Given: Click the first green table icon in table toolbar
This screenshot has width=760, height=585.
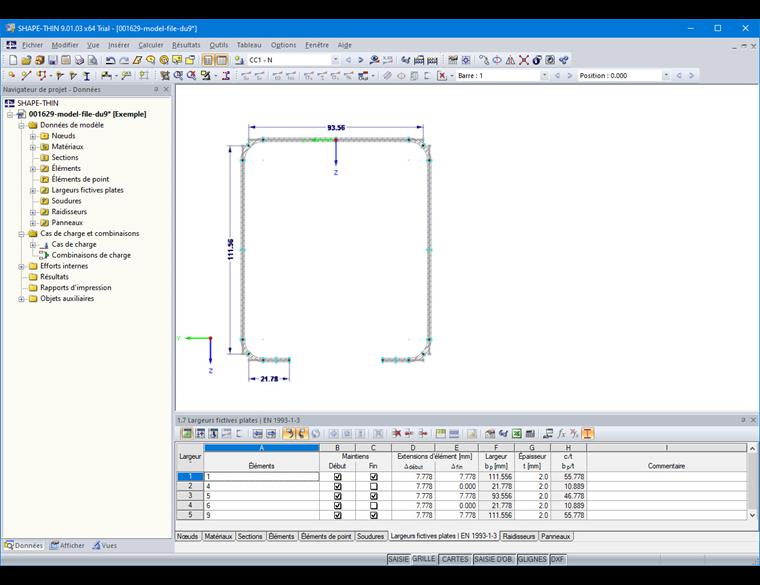Looking at the screenshot, I should pos(187,434).
